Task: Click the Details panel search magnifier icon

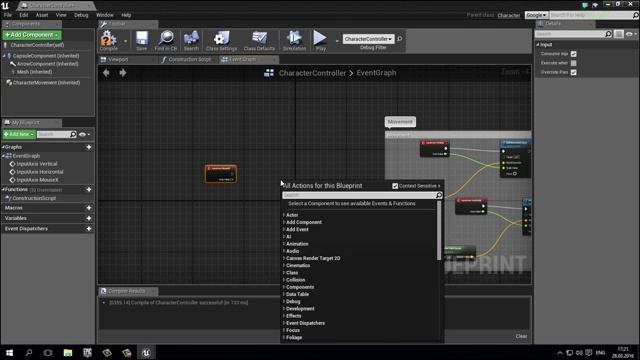Action: point(608,34)
